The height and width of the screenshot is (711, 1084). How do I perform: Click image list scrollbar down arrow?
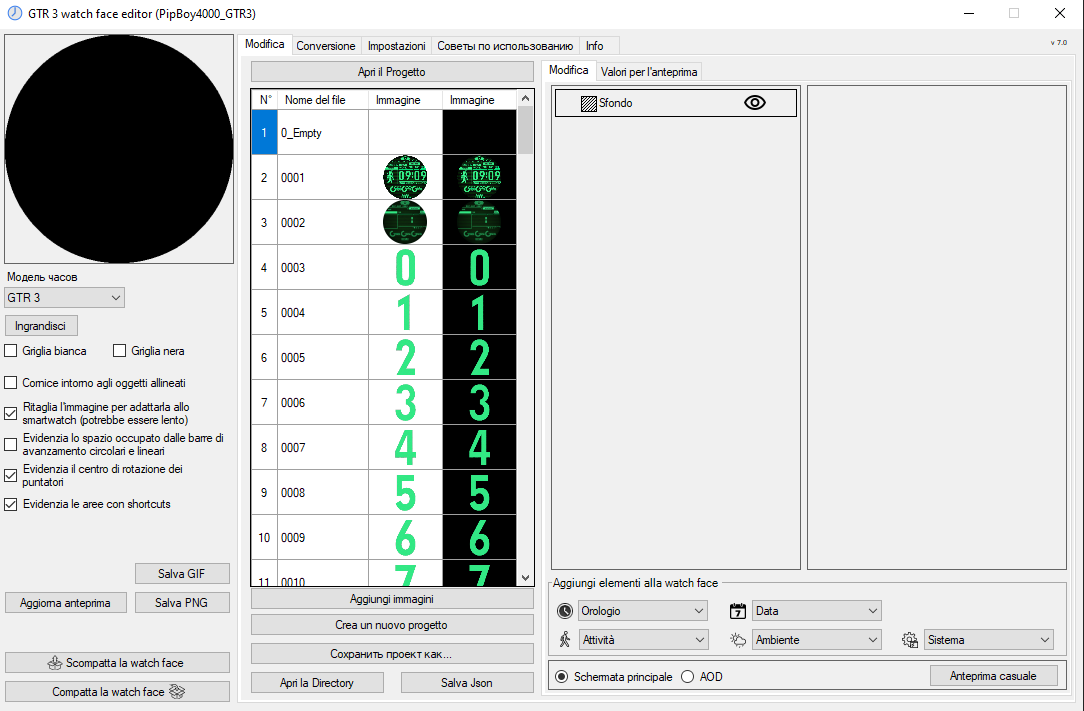coord(525,578)
